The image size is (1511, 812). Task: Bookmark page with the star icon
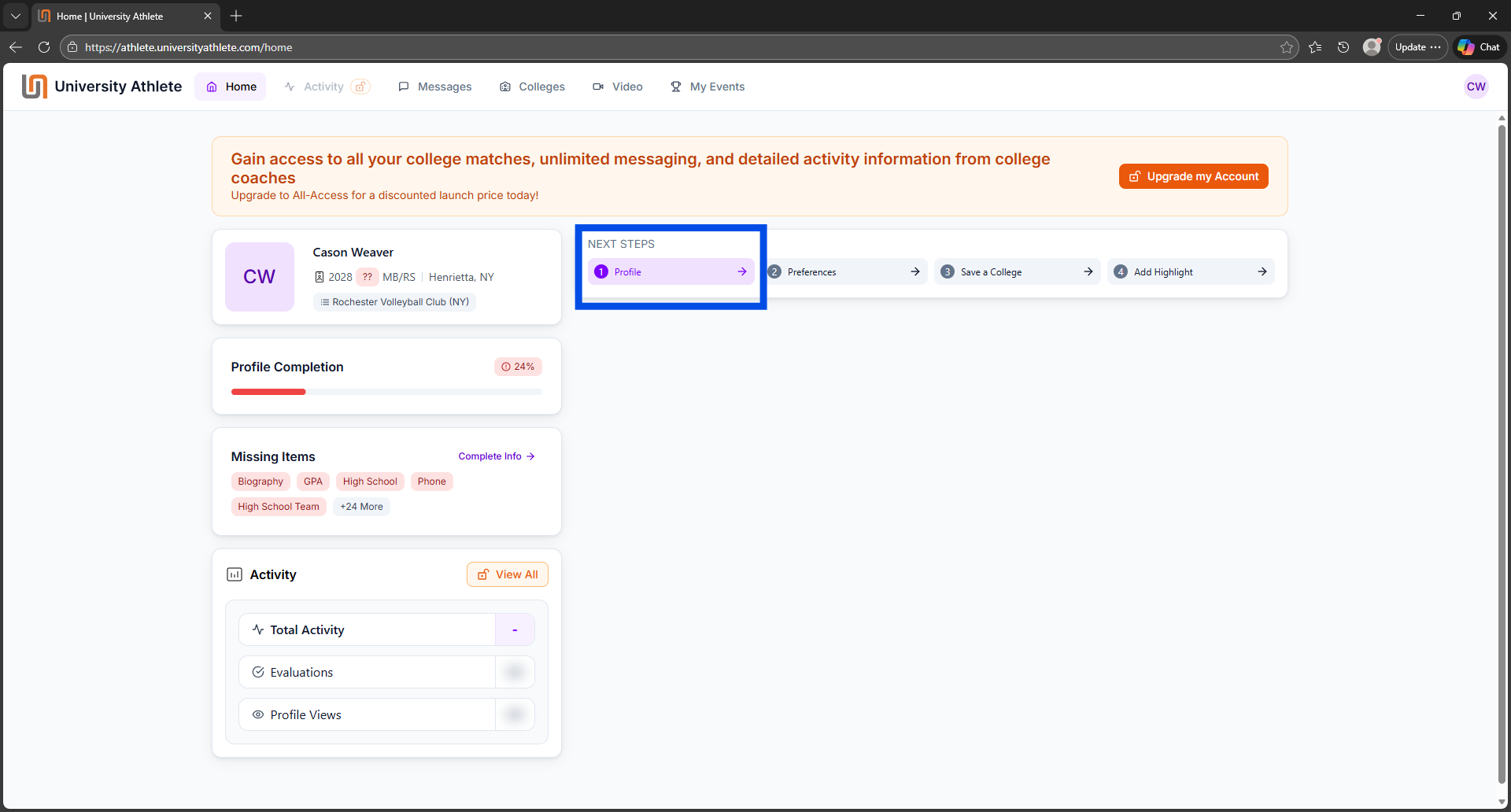click(x=1287, y=47)
